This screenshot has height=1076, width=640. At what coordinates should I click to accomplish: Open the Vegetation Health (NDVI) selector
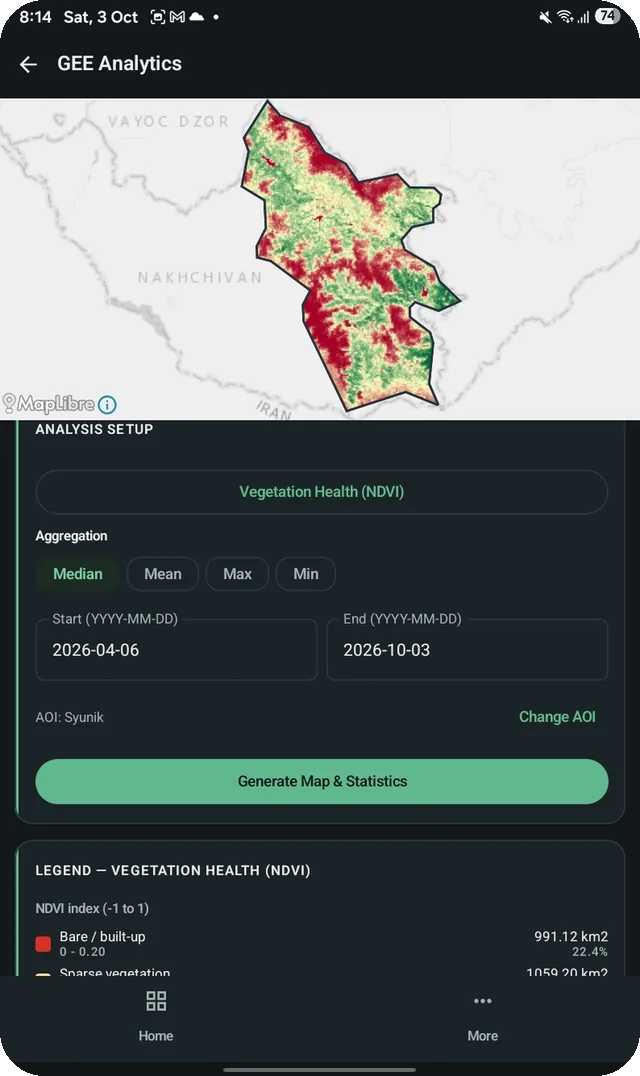click(x=322, y=492)
